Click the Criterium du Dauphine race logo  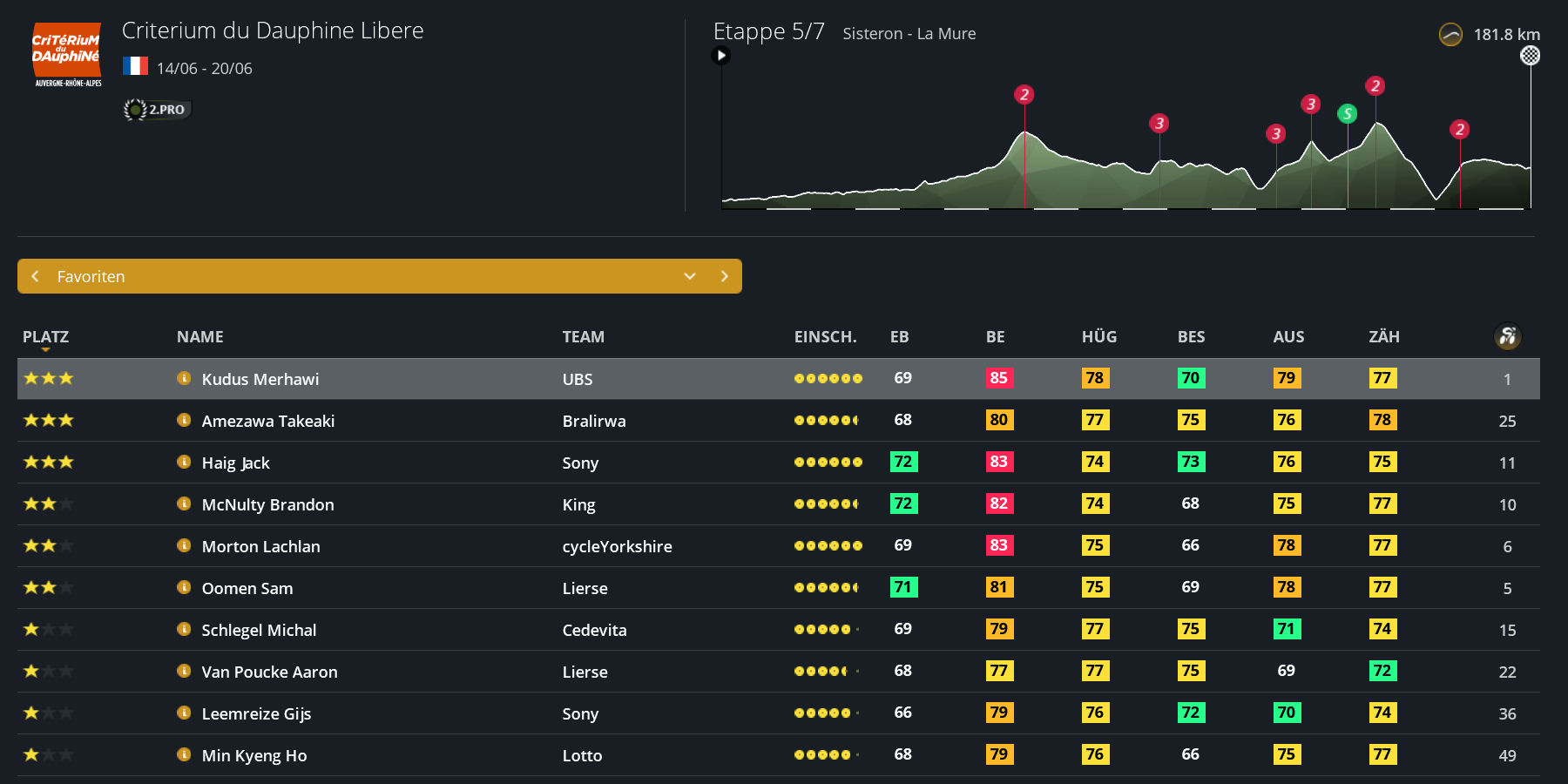coord(67,55)
